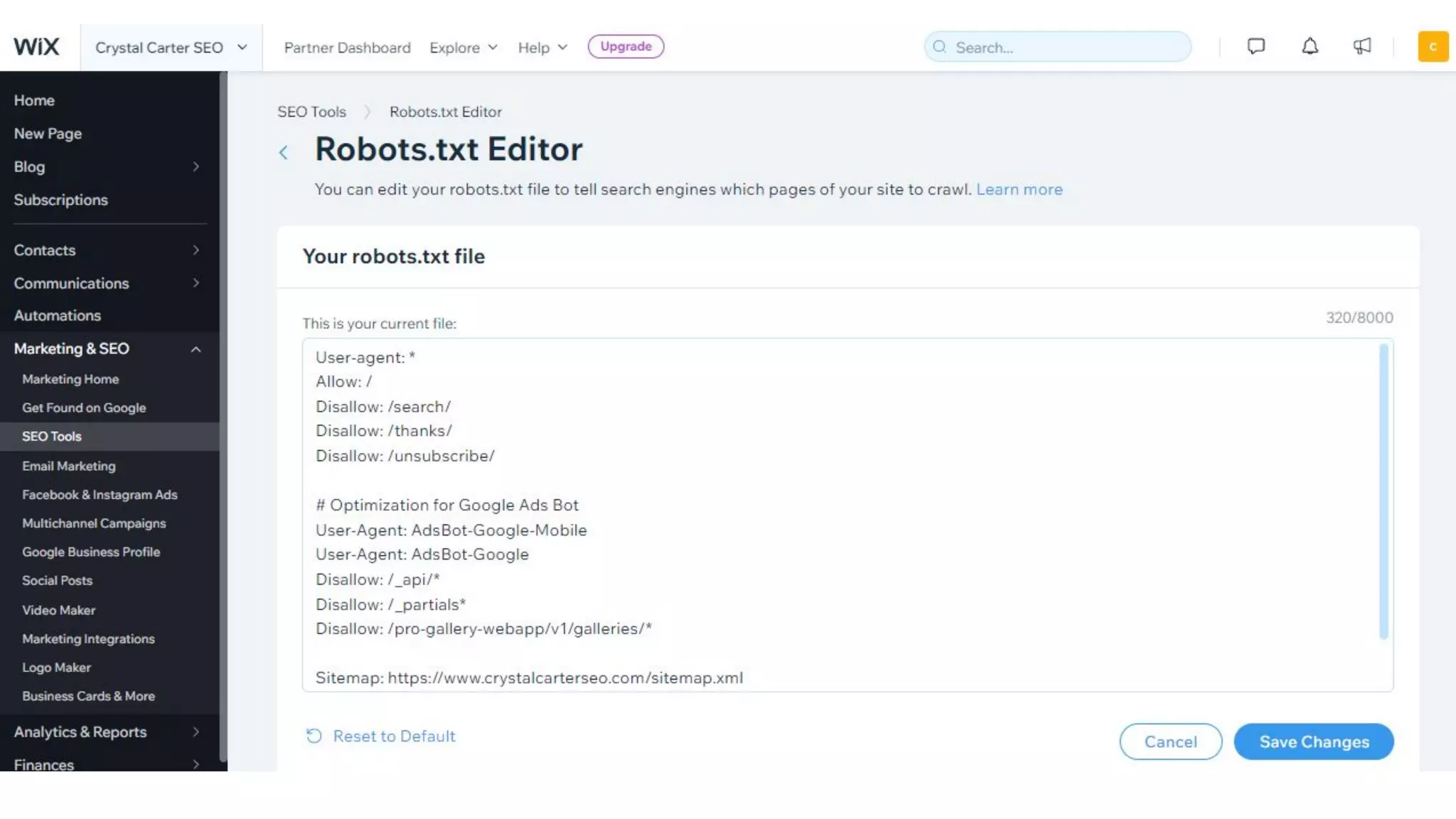Follow the Learn more link
Screen dimensions: 1456x819
1019,189
